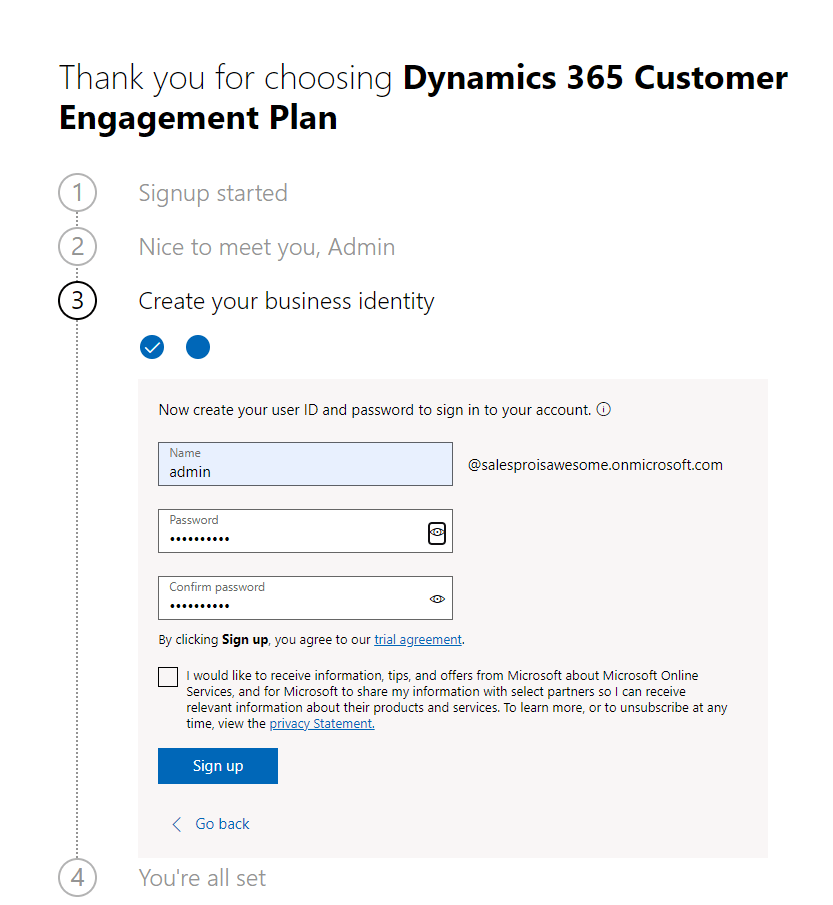Open the privacy Statement link
This screenshot has width=833, height=905.
point(321,724)
